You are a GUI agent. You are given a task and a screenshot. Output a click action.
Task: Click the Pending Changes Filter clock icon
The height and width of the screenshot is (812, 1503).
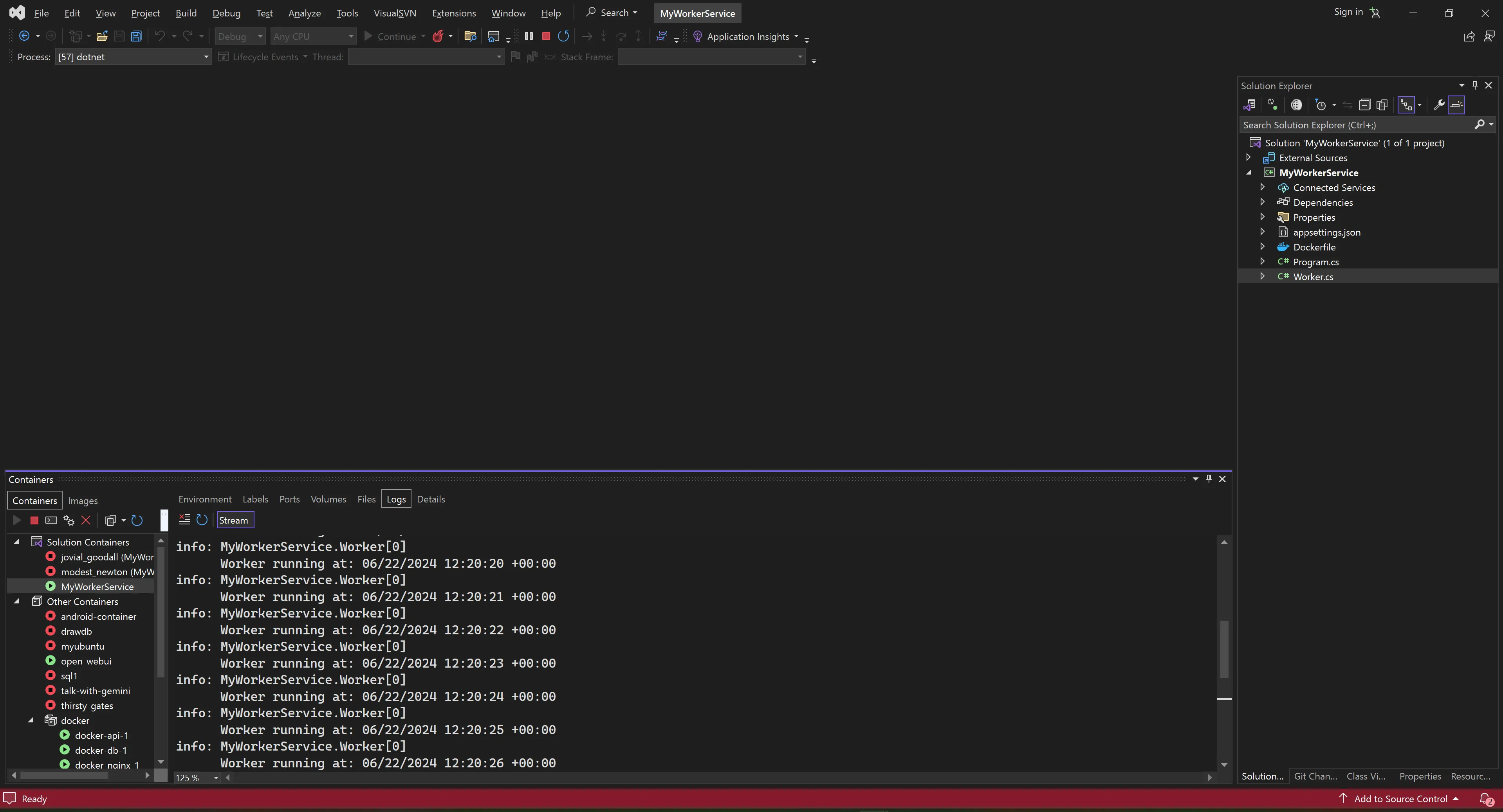point(1321,105)
